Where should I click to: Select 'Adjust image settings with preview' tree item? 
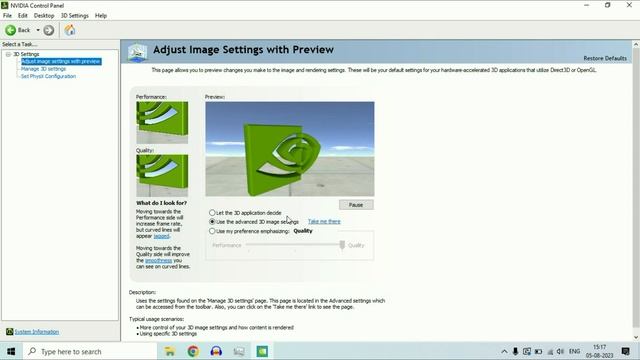tap(61, 61)
